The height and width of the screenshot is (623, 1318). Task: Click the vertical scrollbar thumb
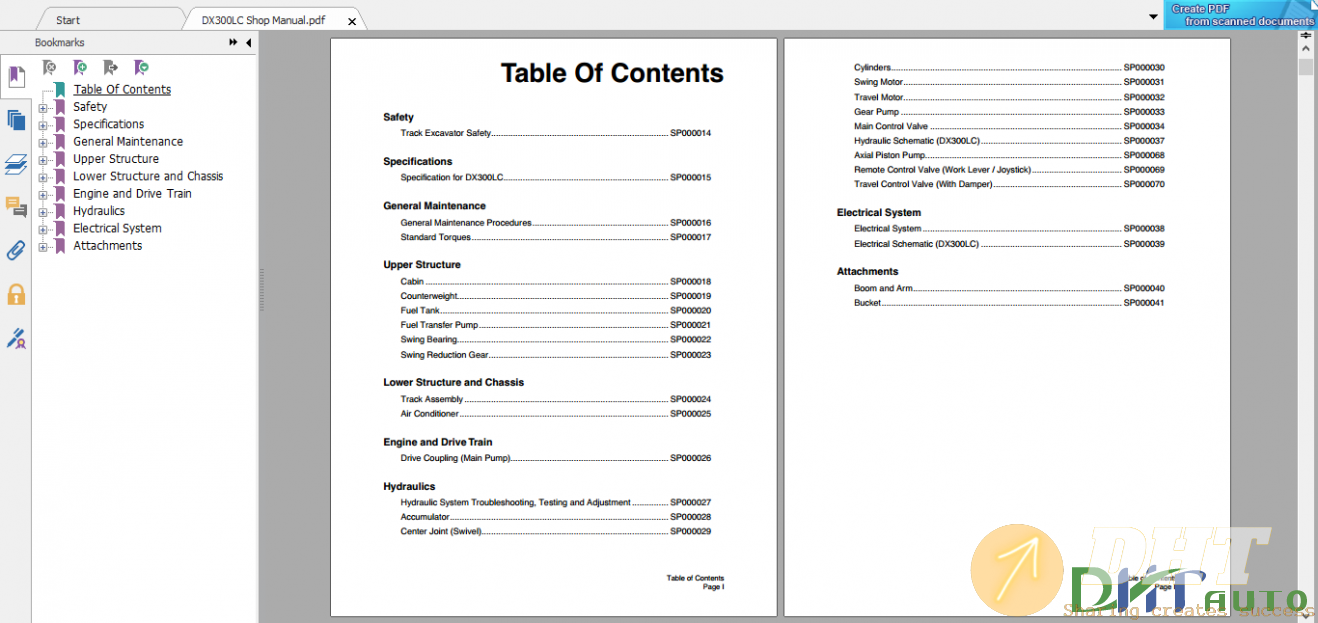1305,67
